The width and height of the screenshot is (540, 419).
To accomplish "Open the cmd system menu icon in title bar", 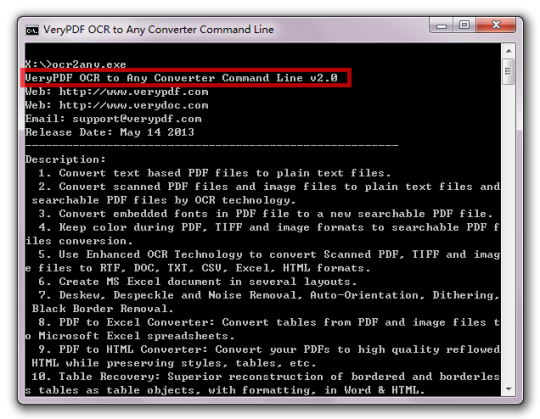I will pyautogui.click(x=32, y=30).
